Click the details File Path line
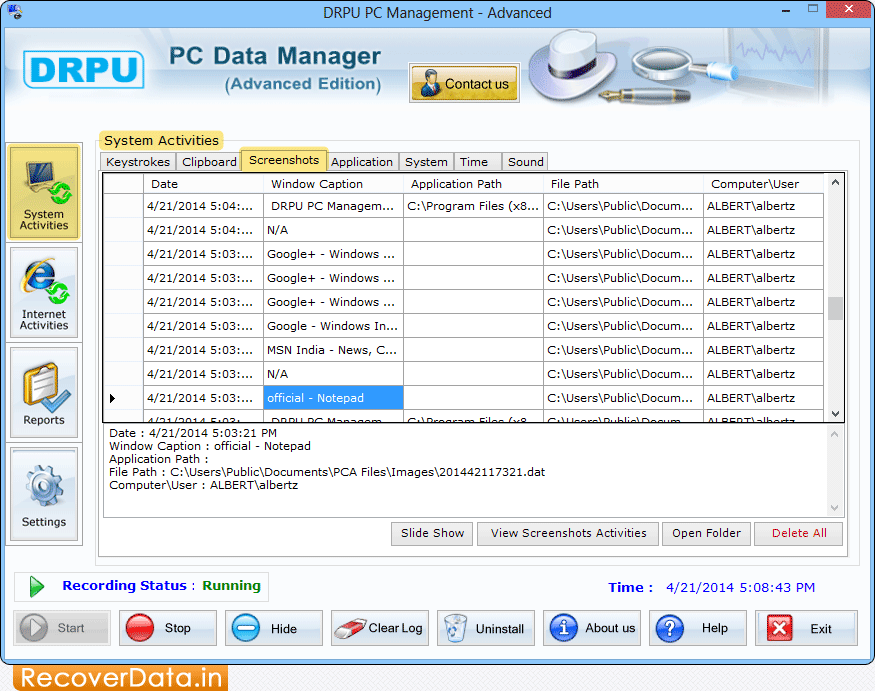The width and height of the screenshot is (875, 691). coord(327,472)
